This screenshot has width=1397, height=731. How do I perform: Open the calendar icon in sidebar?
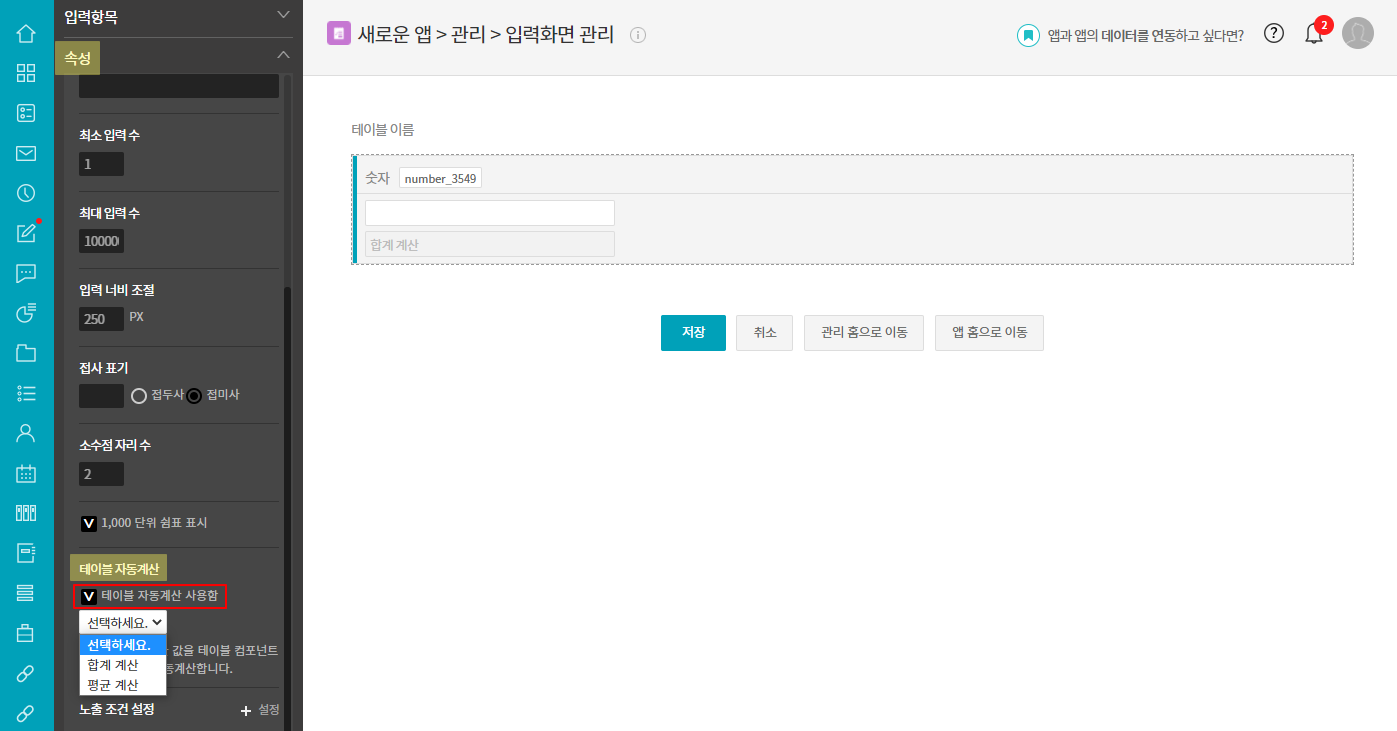(x=26, y=473)
